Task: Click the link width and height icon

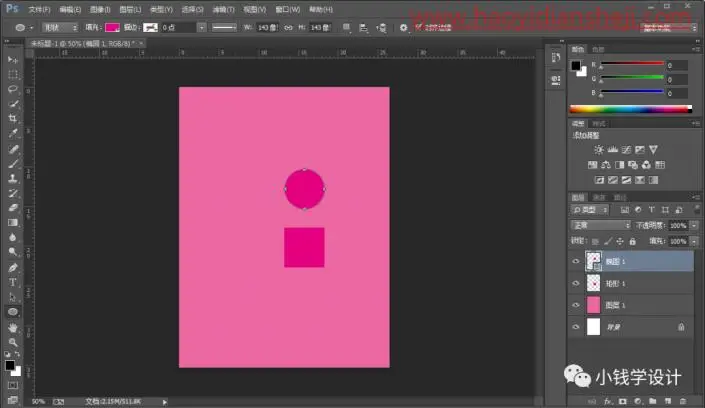Action: pos(288,27)
